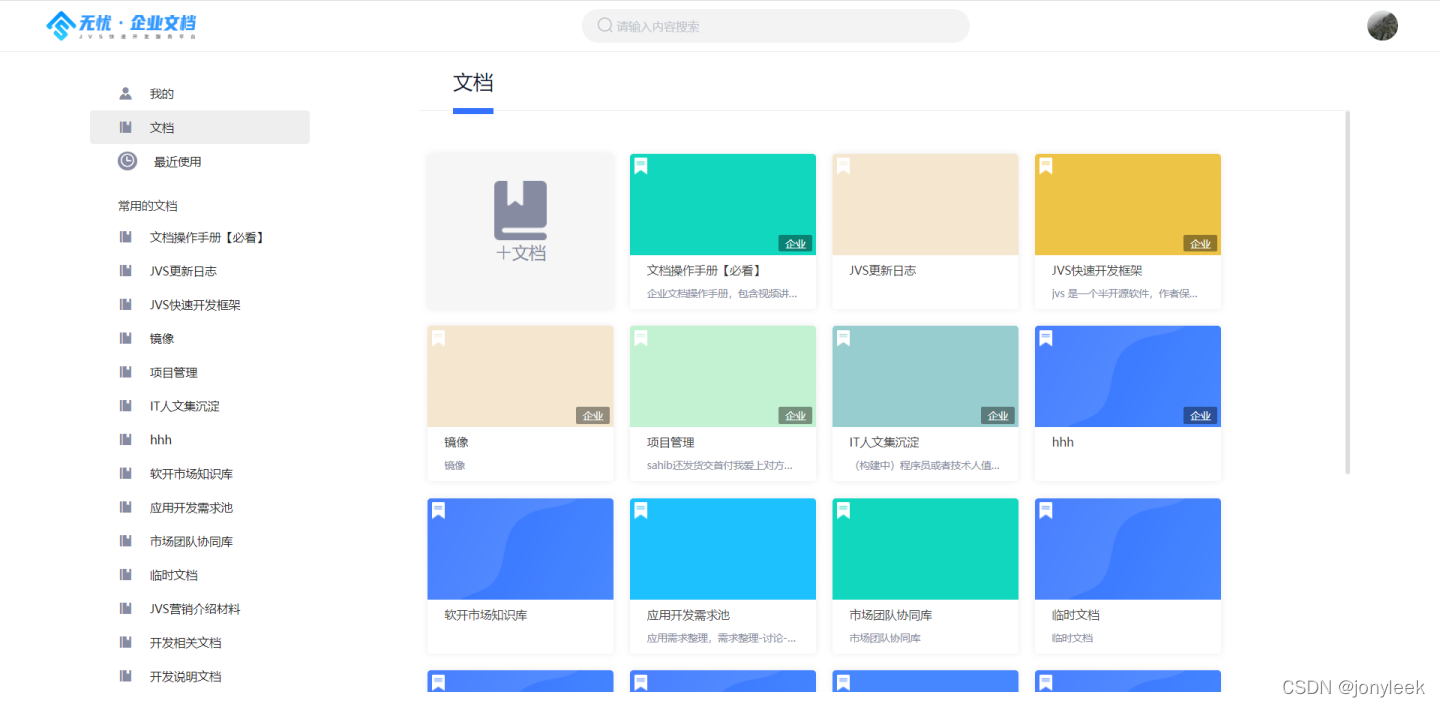This screenshot has width=1440, height=707.
Task: Click the search magnifier icon
Action: point(605,25)
